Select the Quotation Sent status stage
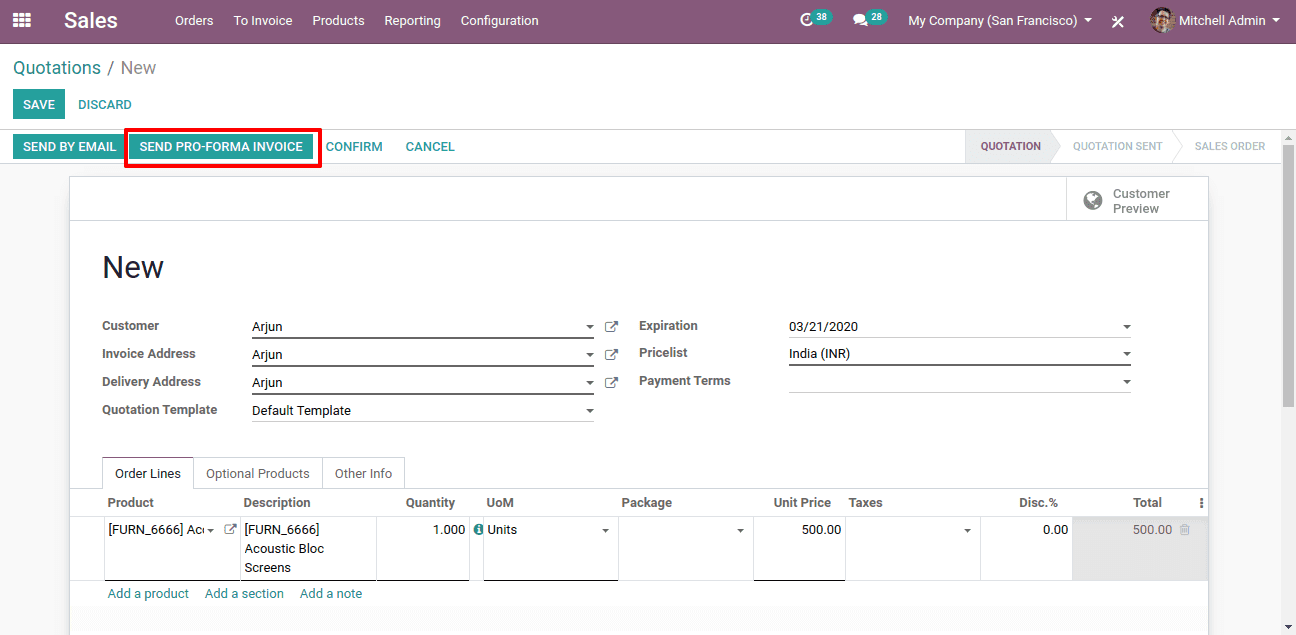Viewport: 1296px width, 635px height. (x=1117, y=146)
